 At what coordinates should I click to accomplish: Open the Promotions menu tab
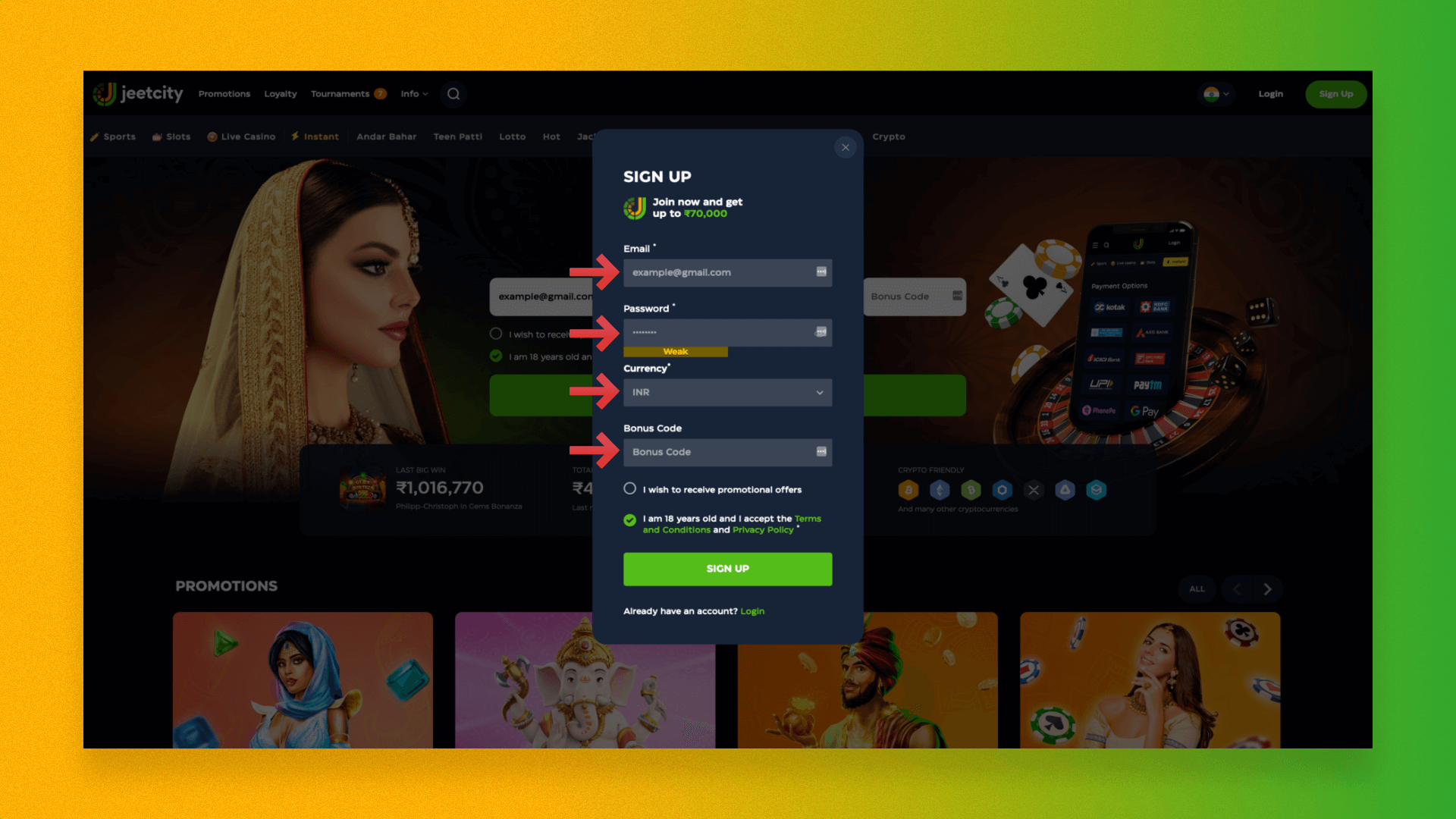pos(224,93)
